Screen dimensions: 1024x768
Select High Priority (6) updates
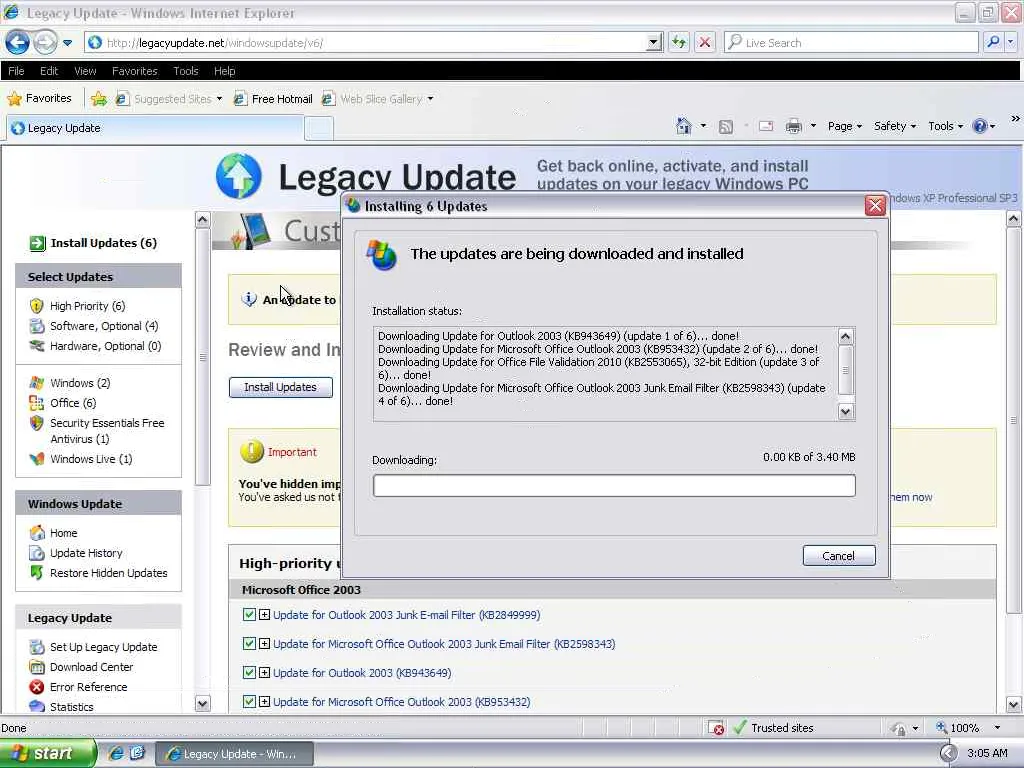(x=87, y=306)
